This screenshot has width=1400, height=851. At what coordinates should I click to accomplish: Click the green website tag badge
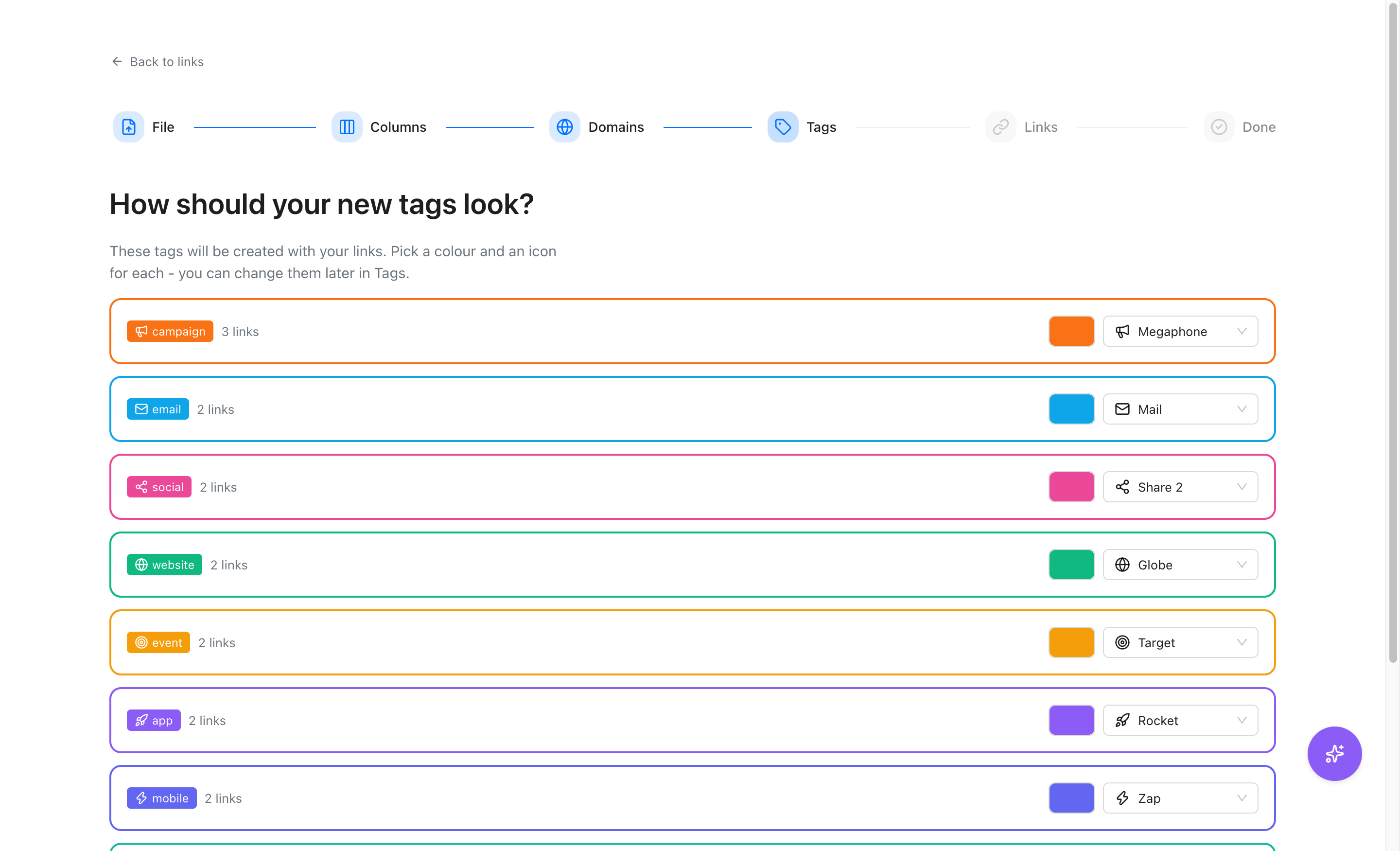point(165,565)
